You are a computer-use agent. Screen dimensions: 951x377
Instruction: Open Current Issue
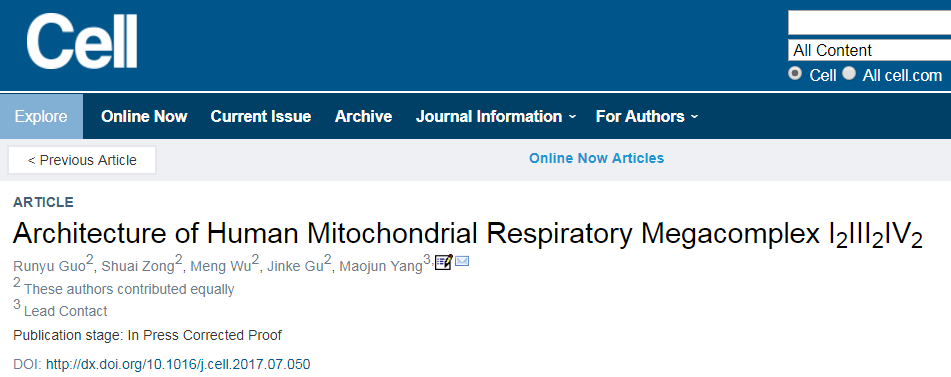(x=261, y=116)
